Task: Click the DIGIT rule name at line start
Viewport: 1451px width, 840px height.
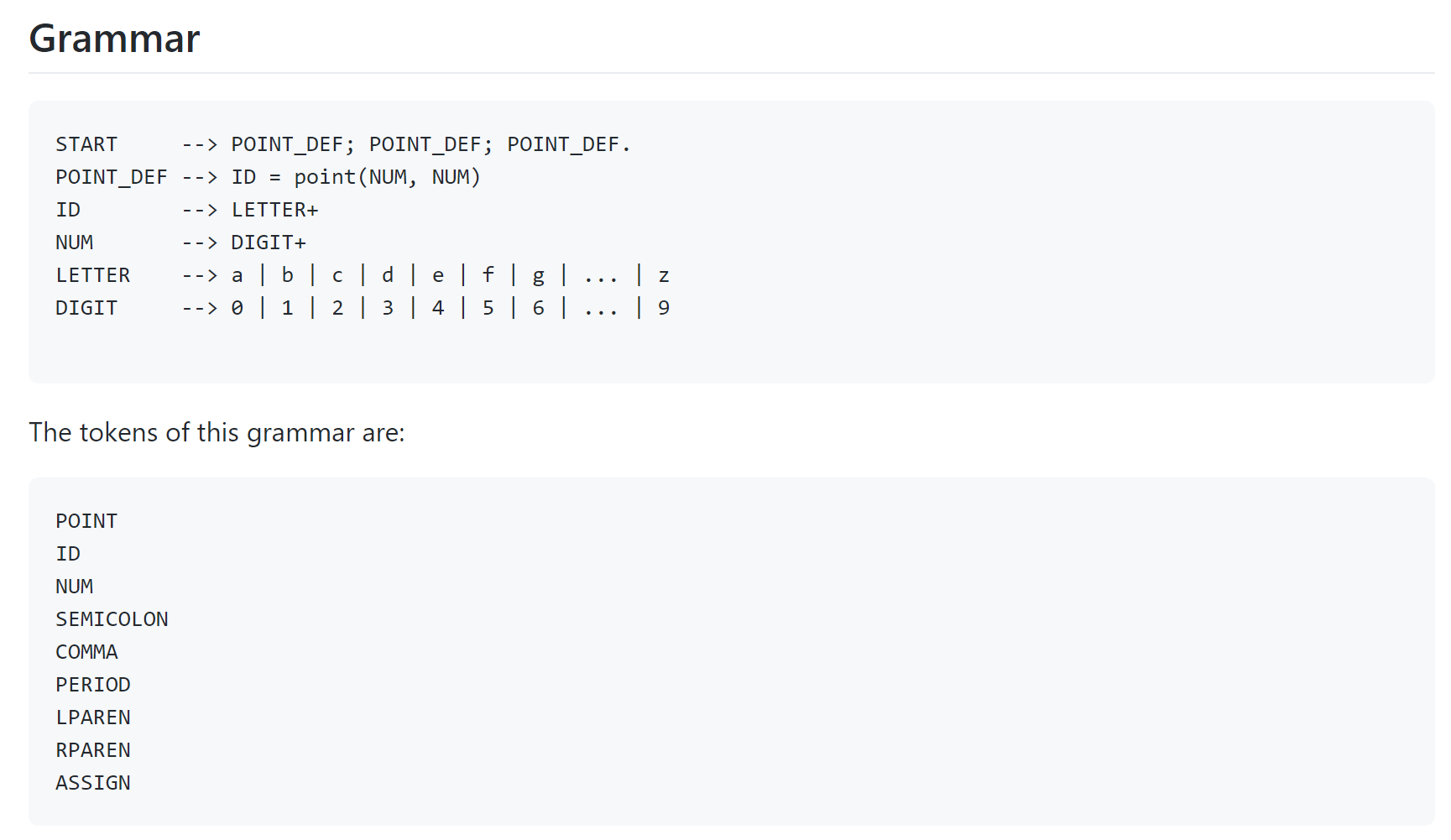Action: pos(86,308)
